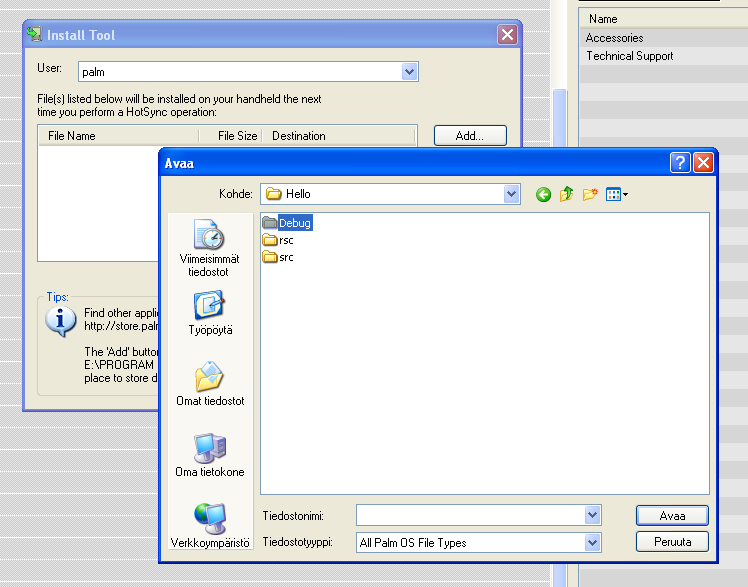Screen dimensions: 748x587
Task: Expand the Kohde folder dropdown
Action: point(511,194)
